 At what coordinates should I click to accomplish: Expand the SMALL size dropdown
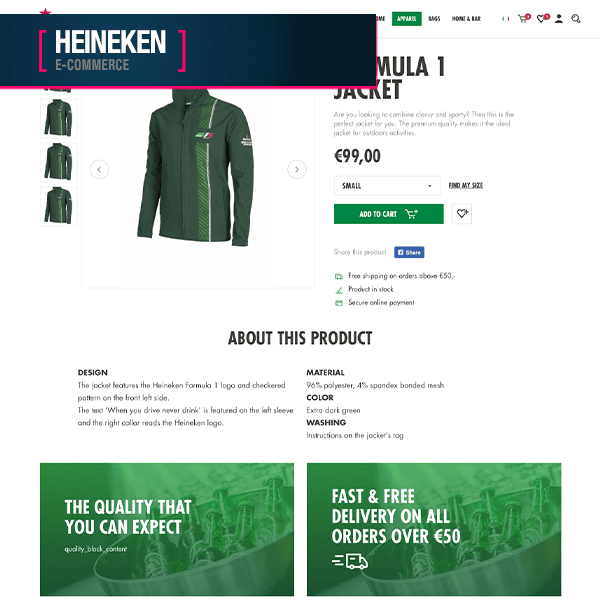387,186
